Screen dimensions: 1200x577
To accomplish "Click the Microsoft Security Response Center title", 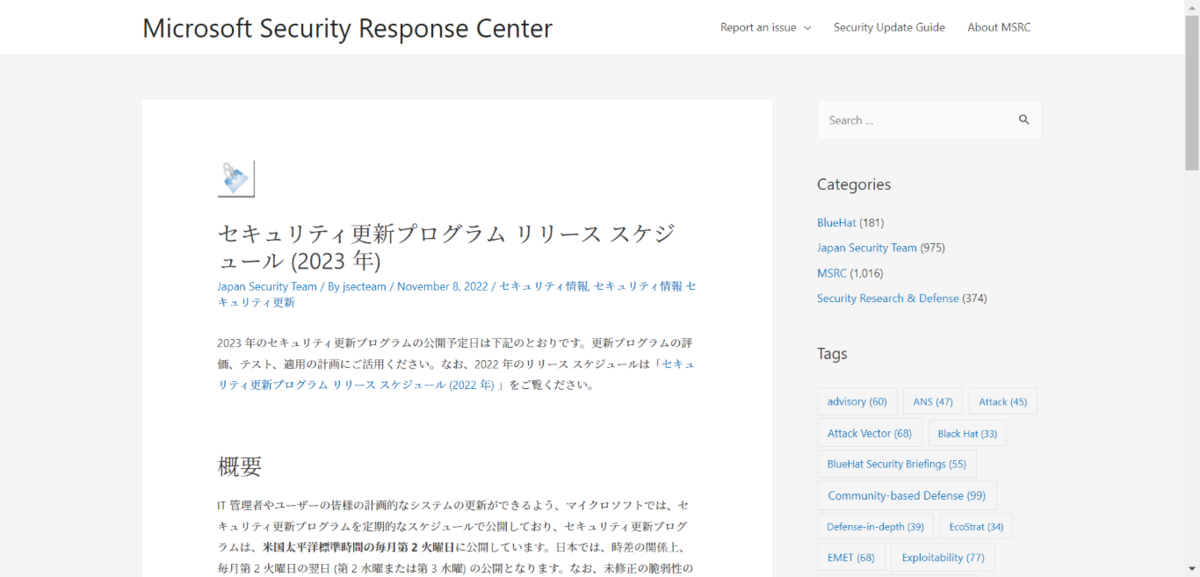I will pos(347,28).
